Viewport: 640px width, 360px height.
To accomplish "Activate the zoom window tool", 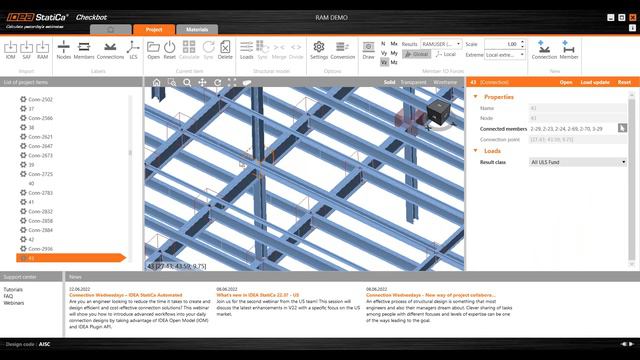I will click(172, 82).
